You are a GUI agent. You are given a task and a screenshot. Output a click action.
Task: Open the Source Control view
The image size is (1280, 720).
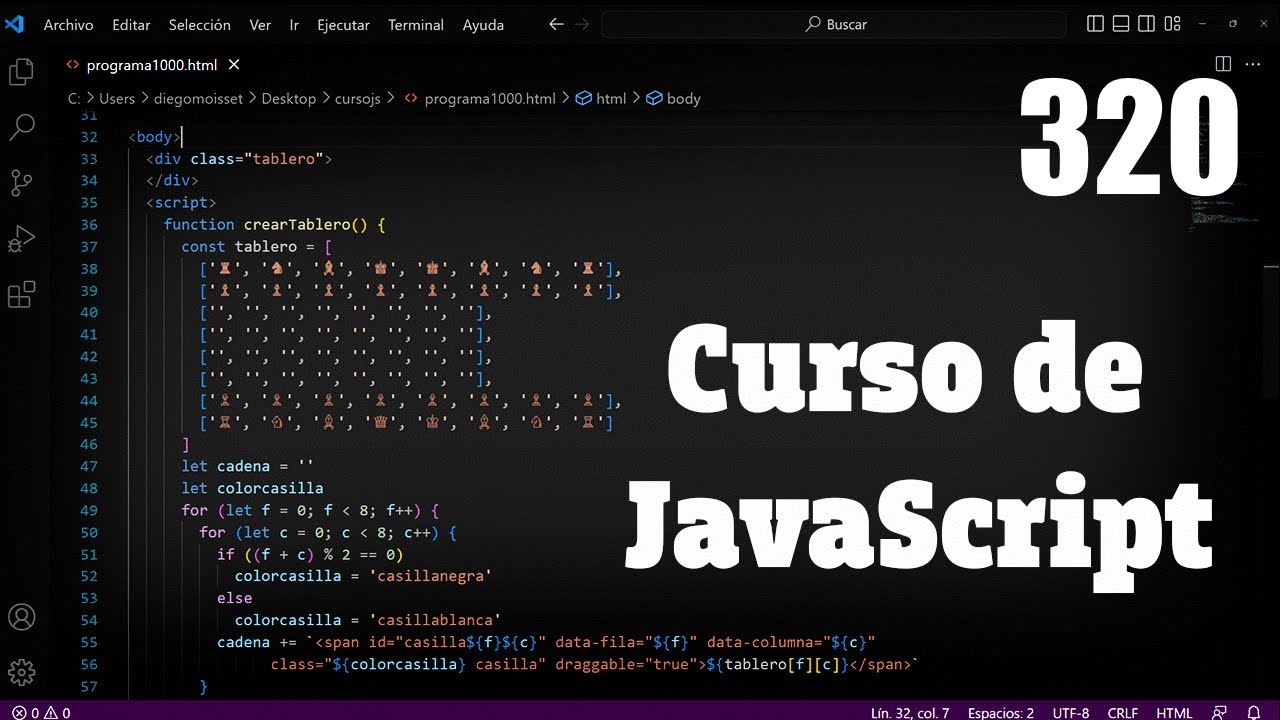click(21, 183)
